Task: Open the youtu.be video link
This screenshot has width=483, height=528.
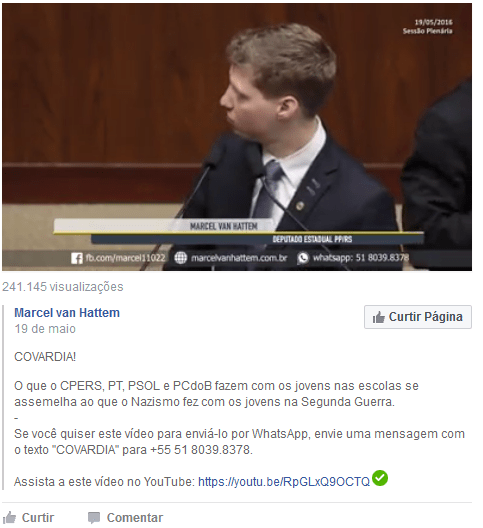Action: pyautogui.click(x=284, y=482)
